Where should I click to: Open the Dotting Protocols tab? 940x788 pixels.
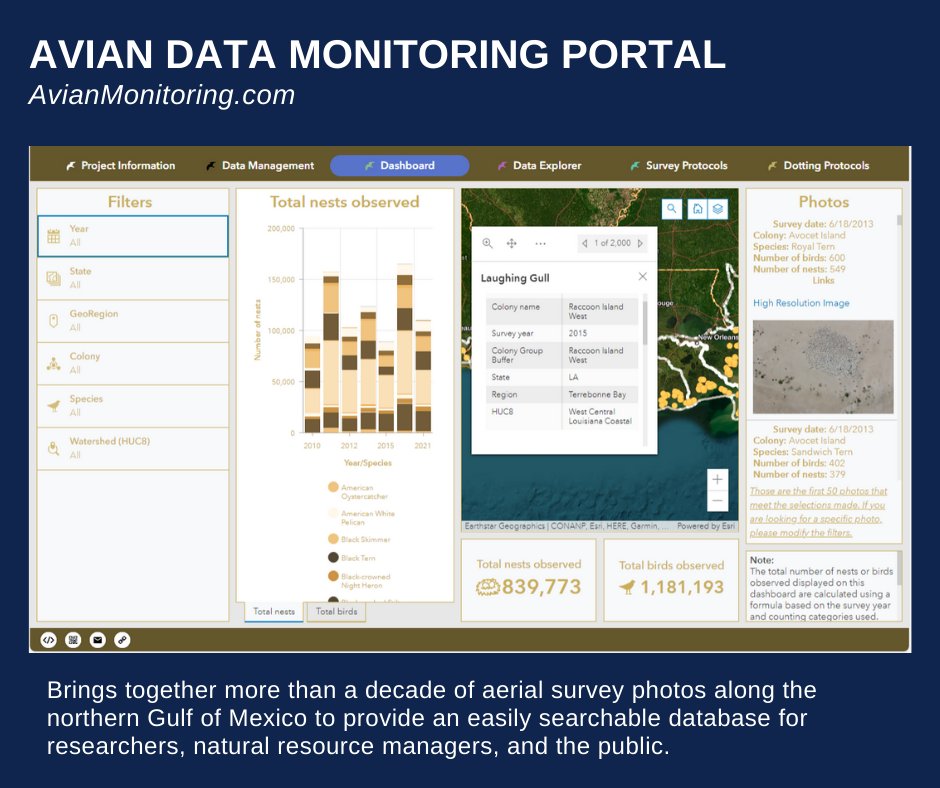click(x=819, y=166)
